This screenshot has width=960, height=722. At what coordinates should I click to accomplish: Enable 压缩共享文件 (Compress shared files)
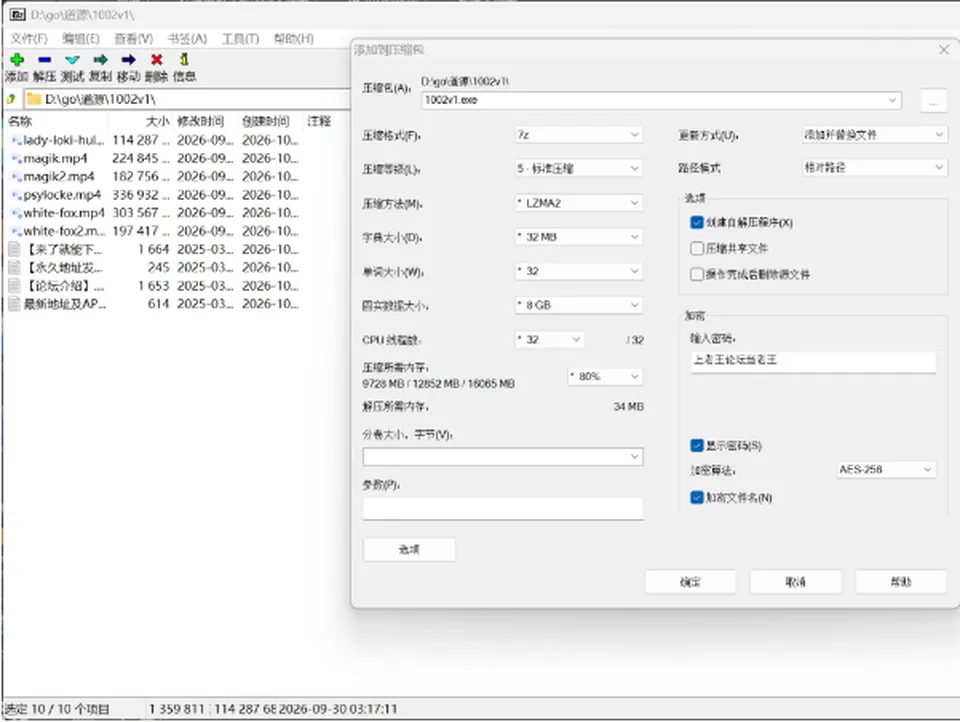(x=697, y=248)
